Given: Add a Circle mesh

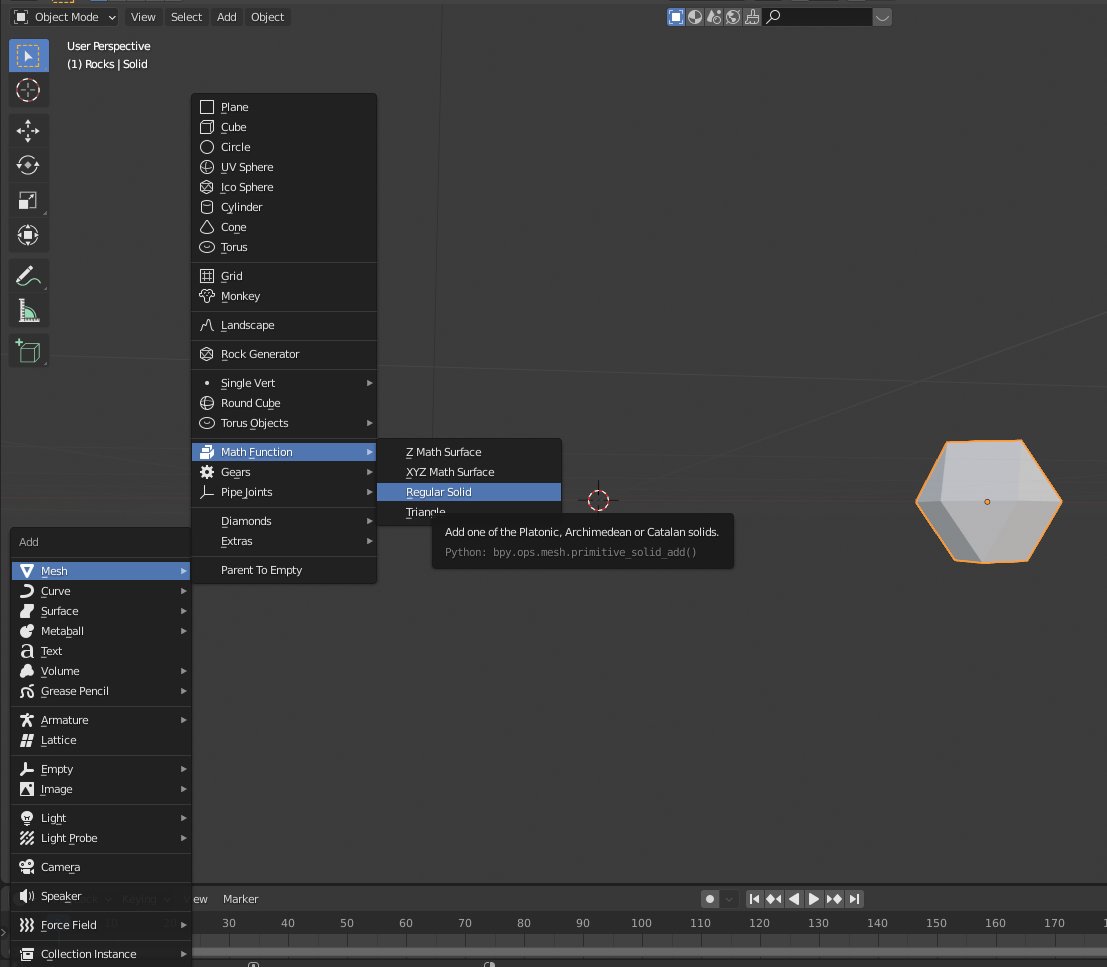Looking at the screenshot, I should tap(284, 148).
